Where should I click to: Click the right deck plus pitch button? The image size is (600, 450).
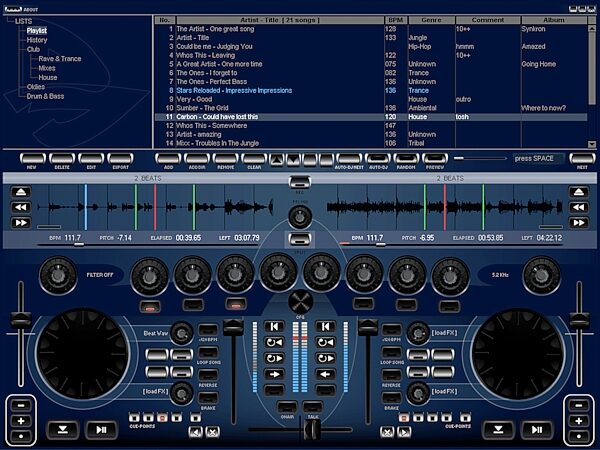point(579,421)
